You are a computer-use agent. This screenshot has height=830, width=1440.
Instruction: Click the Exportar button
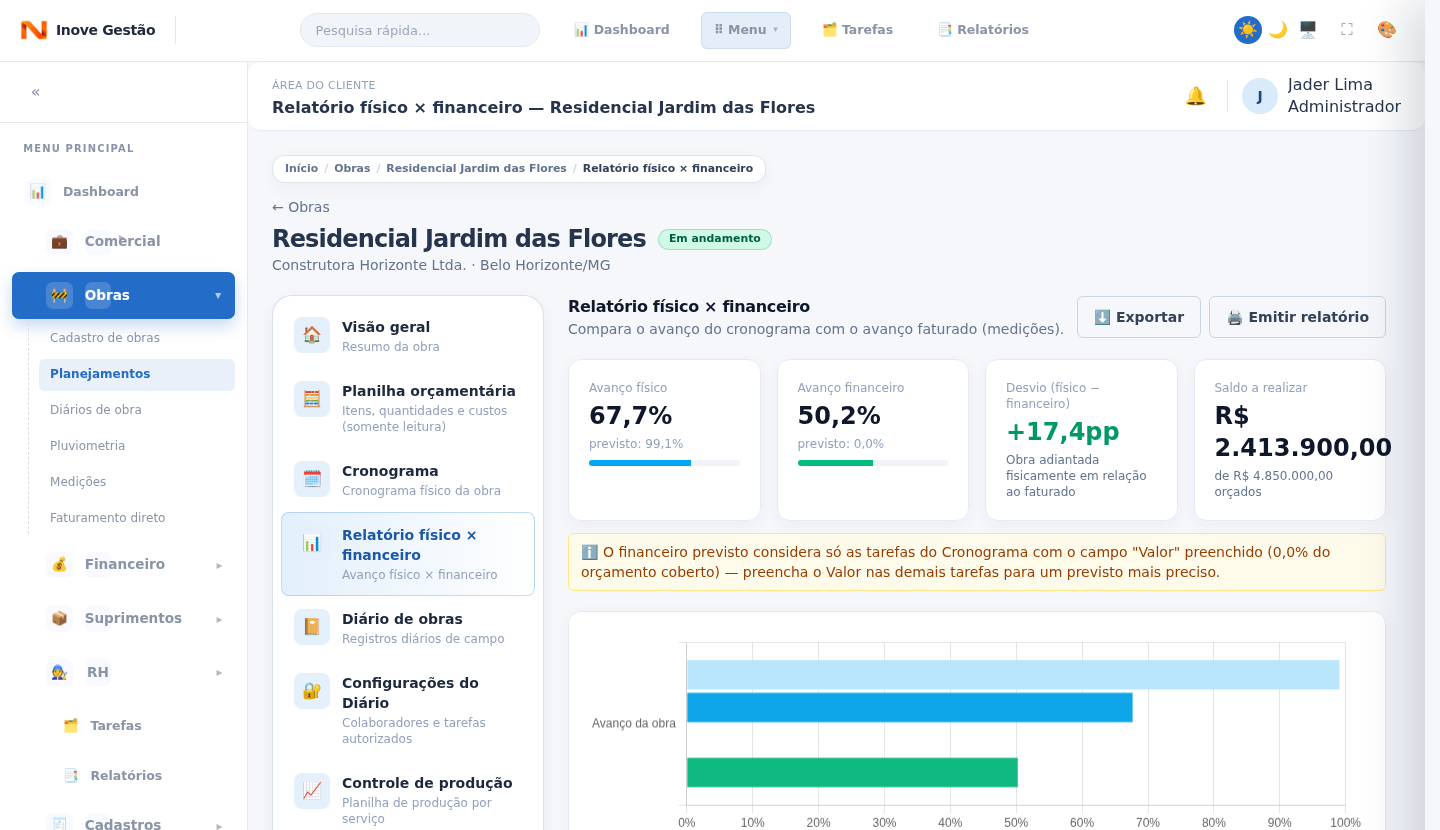1139,317
